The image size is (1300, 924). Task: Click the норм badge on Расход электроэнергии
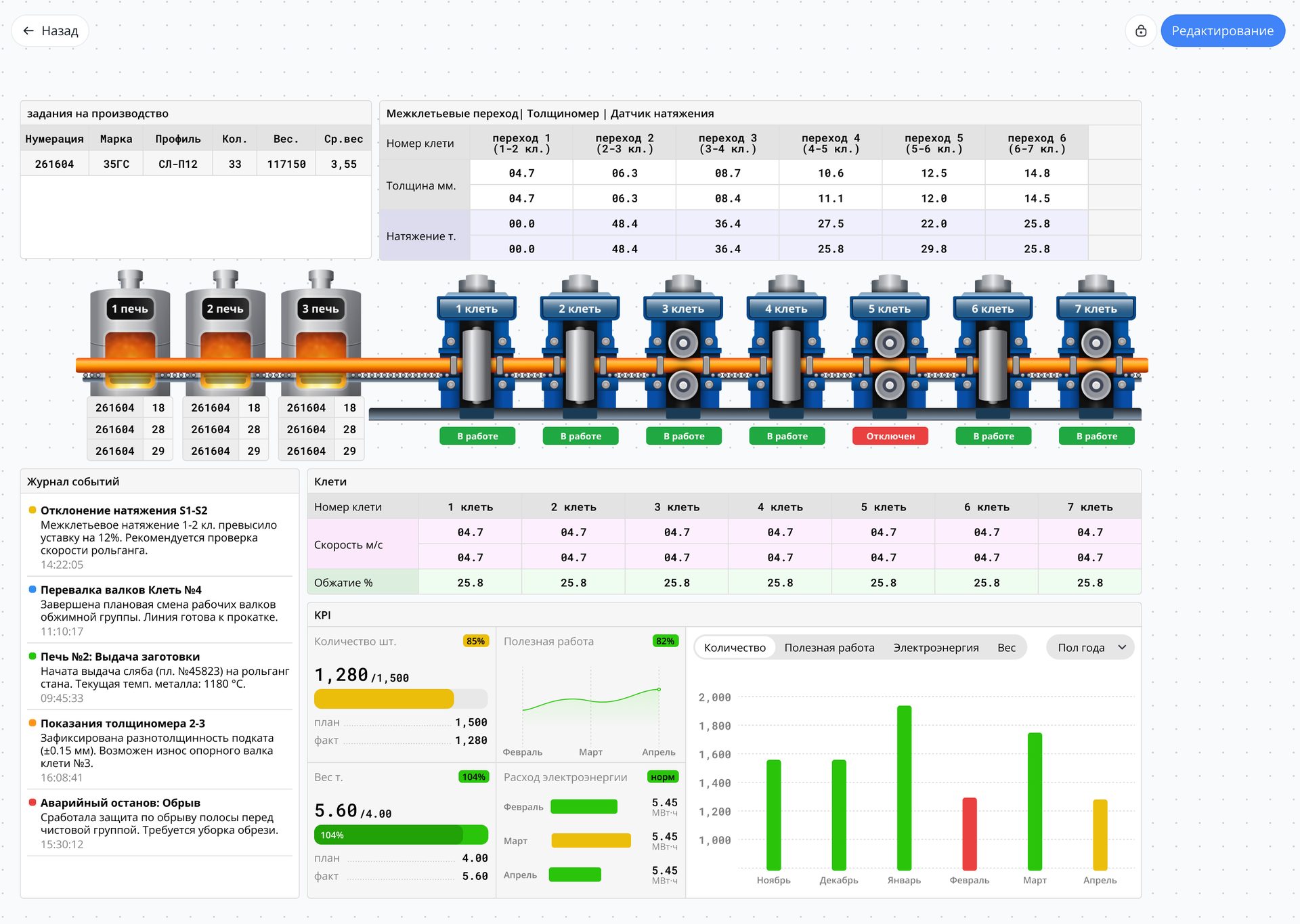[663, 777]
